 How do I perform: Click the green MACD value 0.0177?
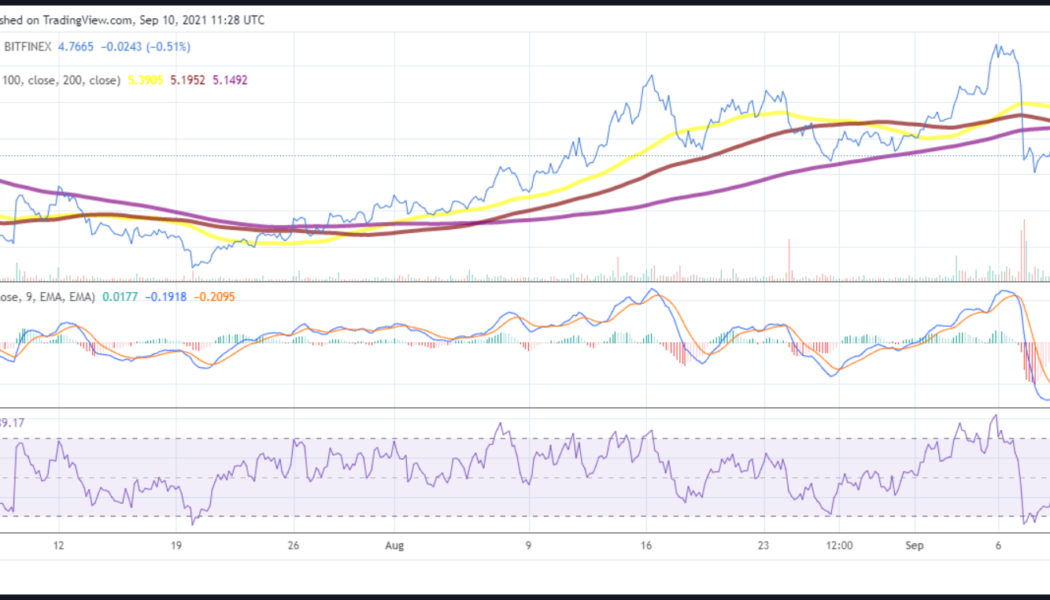(120, 296)
